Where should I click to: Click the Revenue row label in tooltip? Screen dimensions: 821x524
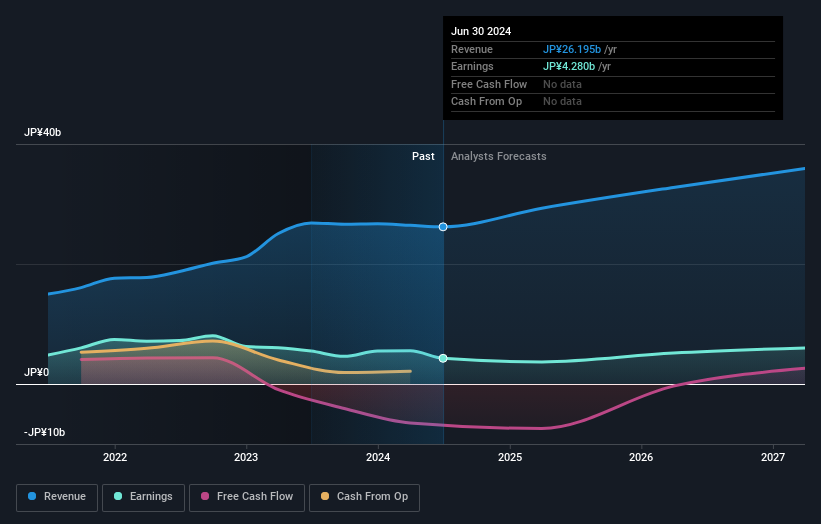[472, 49]
